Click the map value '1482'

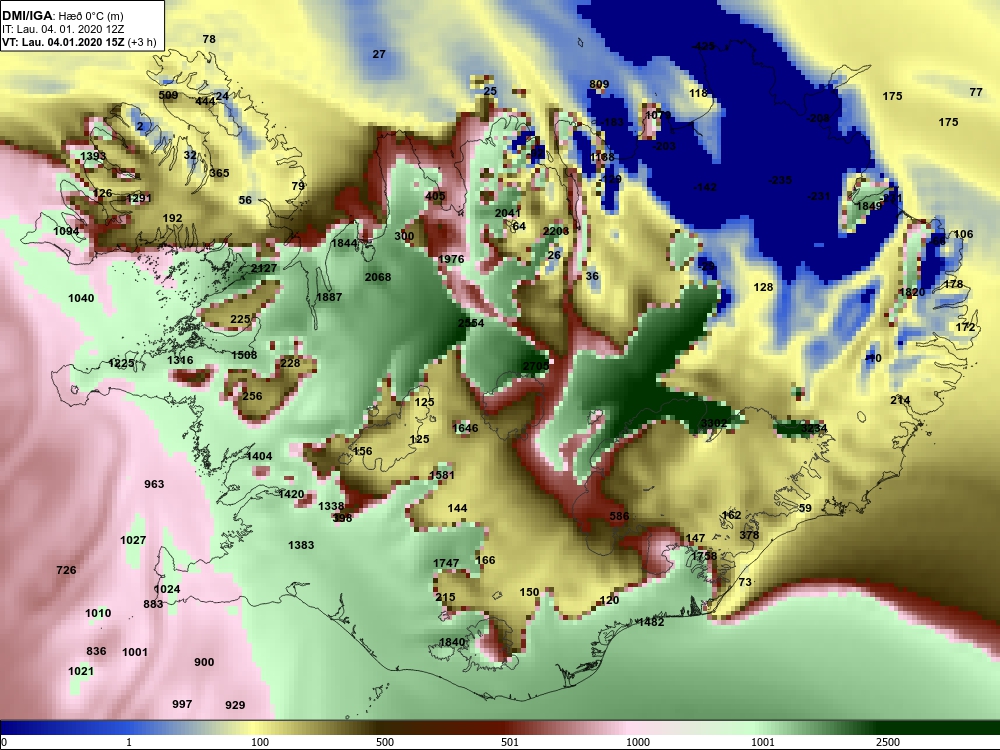651,622
